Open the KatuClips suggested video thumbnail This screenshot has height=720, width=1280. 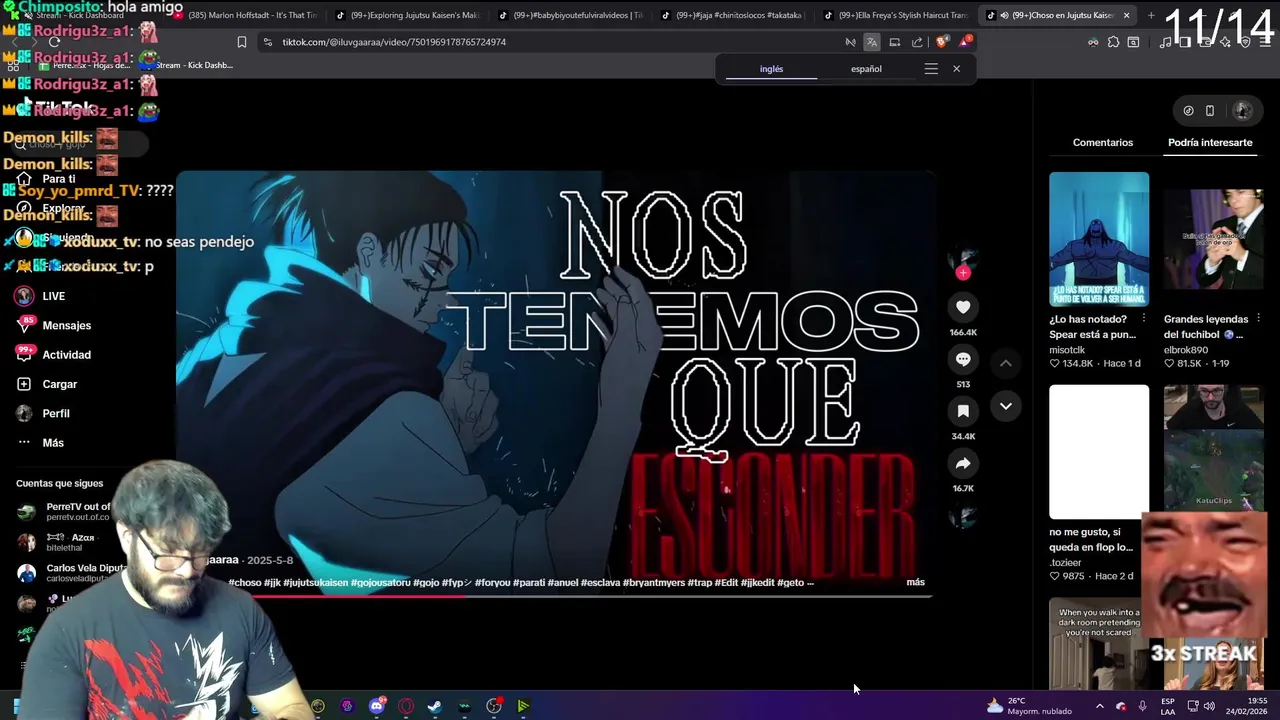click(1213, 447)
